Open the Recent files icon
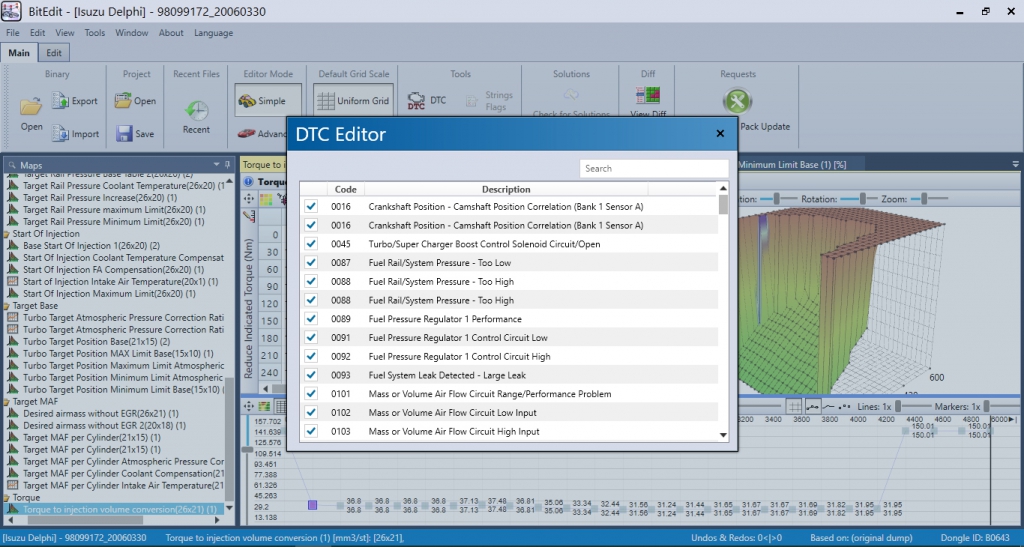 (x=196, y=110)
